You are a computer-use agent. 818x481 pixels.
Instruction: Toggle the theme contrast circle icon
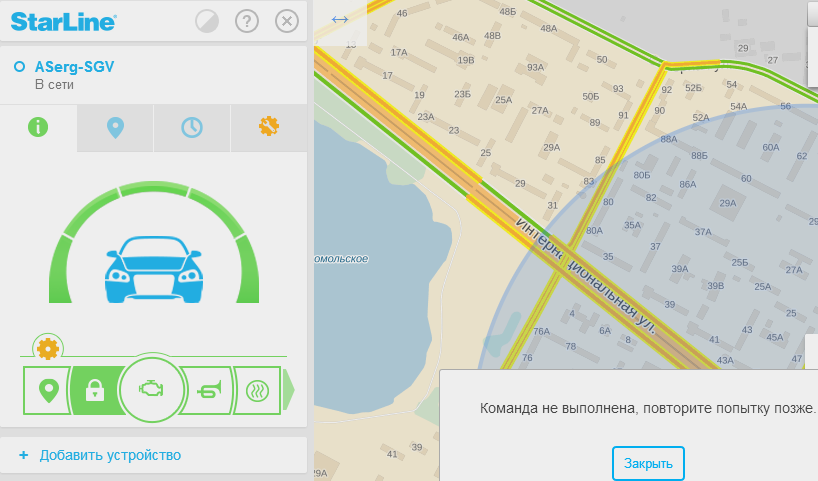(x=207, y=21)
